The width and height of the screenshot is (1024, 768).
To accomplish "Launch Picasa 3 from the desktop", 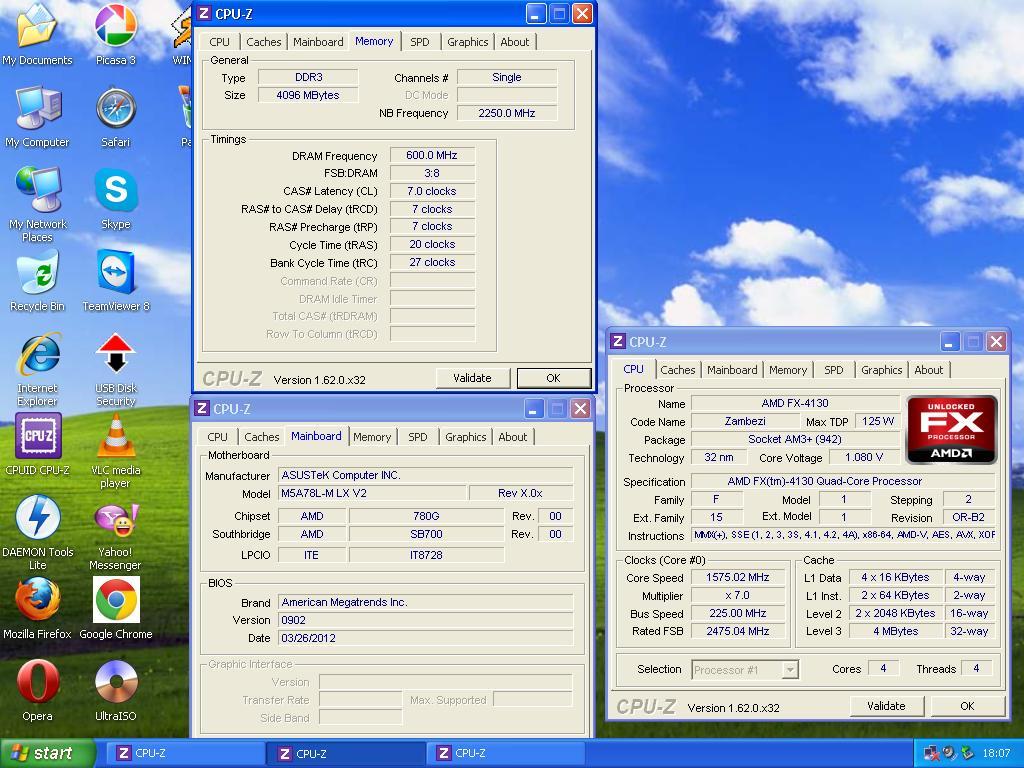I will [116, 33].
